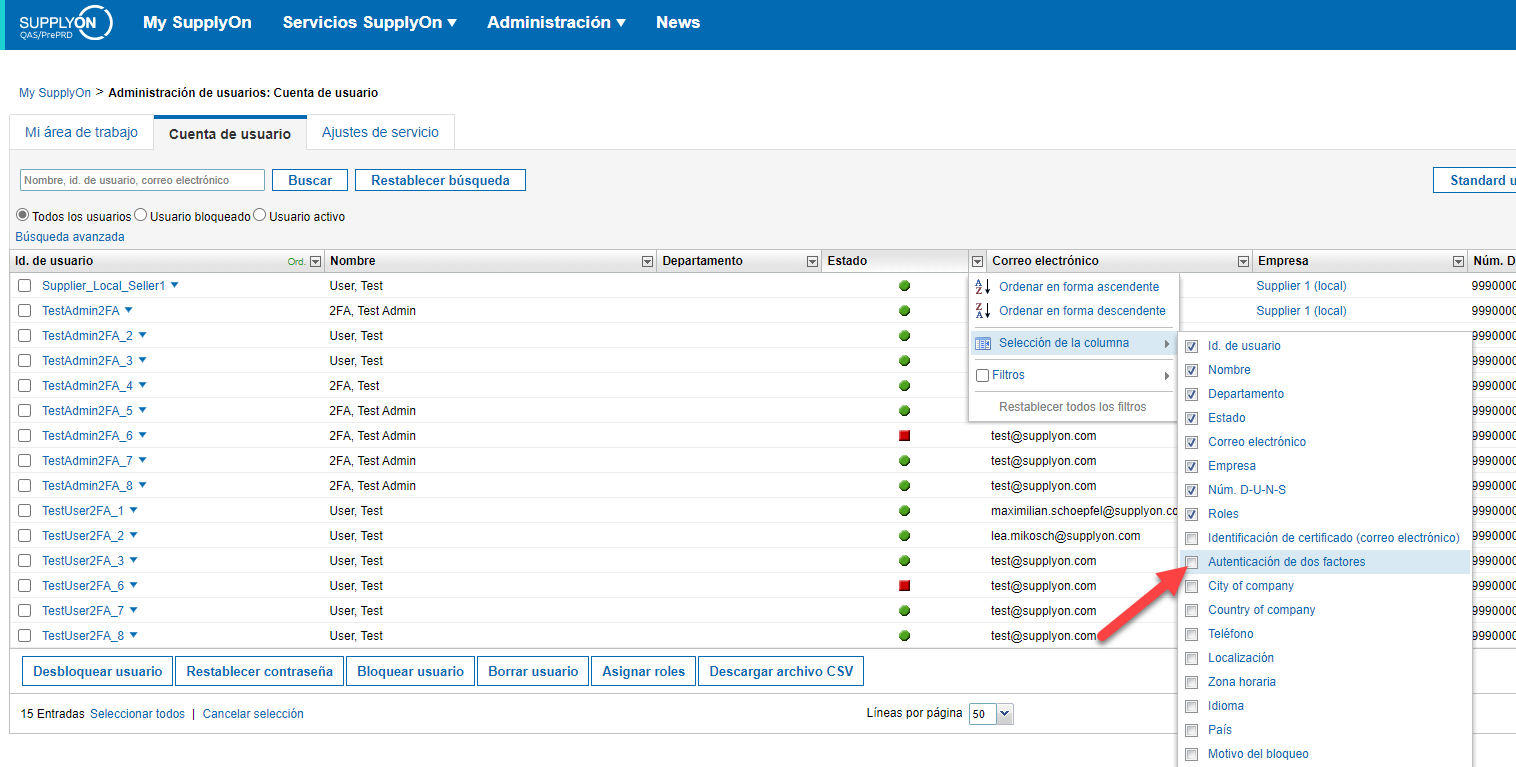Viewport: 1516px width, 767px height.
Task: Enable the Teléfono column checkbox
Action: point(1191,634)
